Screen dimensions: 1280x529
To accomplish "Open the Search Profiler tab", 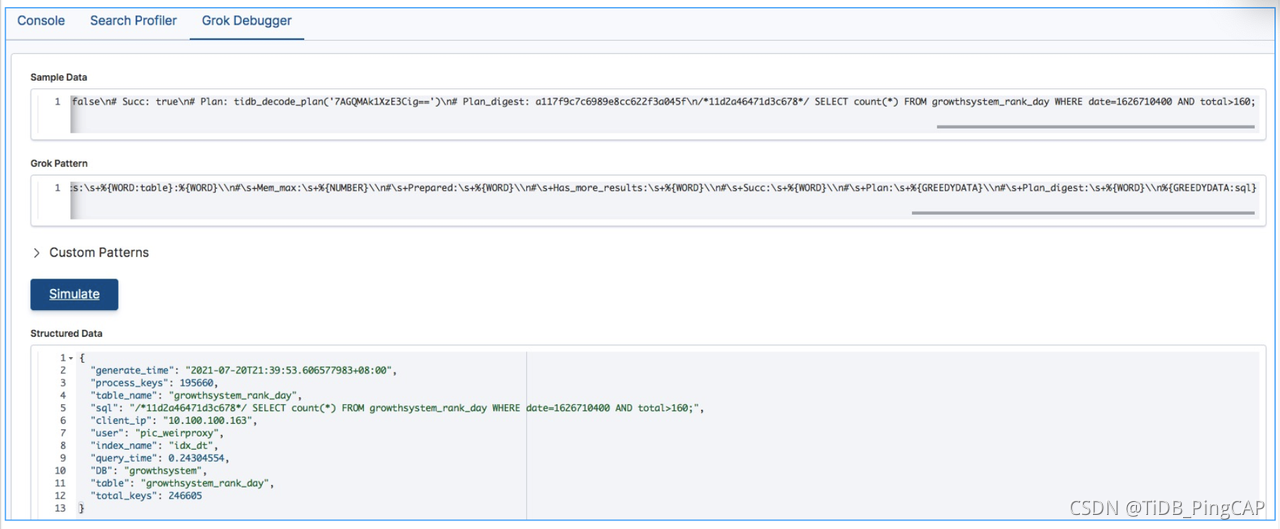I will (133, 20).
